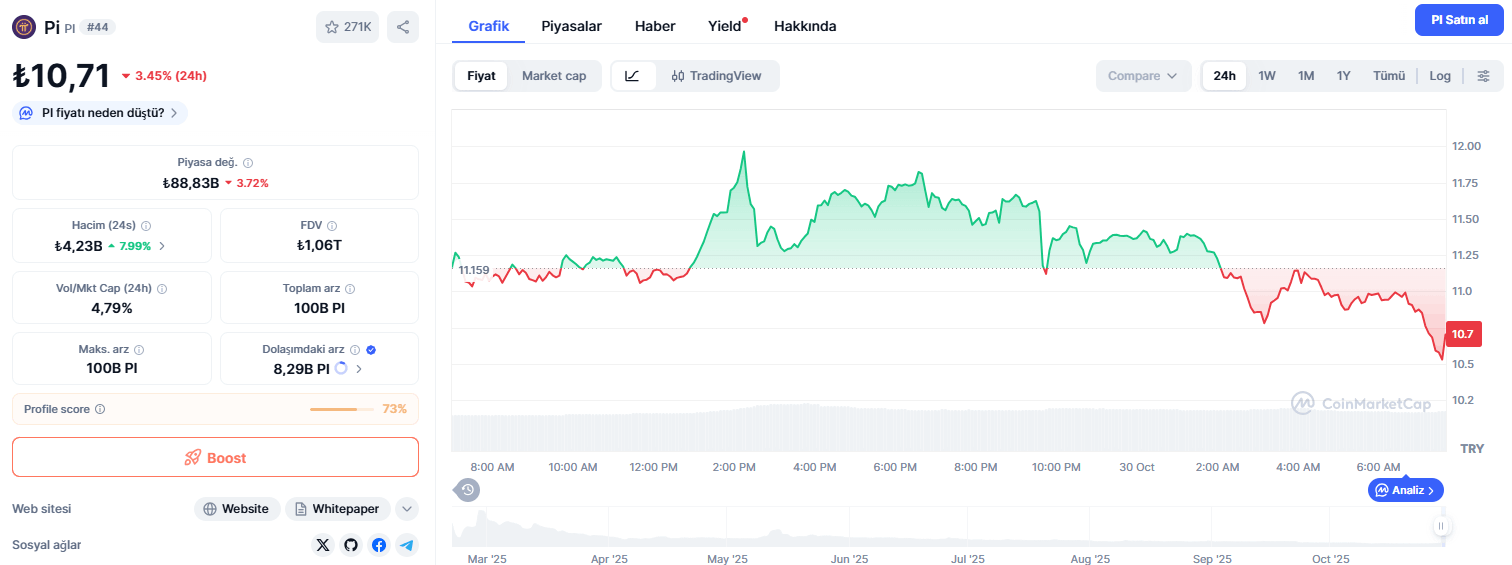Click info icon beside Toplam arz
The image size is (1512, 565).
coord(349,289)
